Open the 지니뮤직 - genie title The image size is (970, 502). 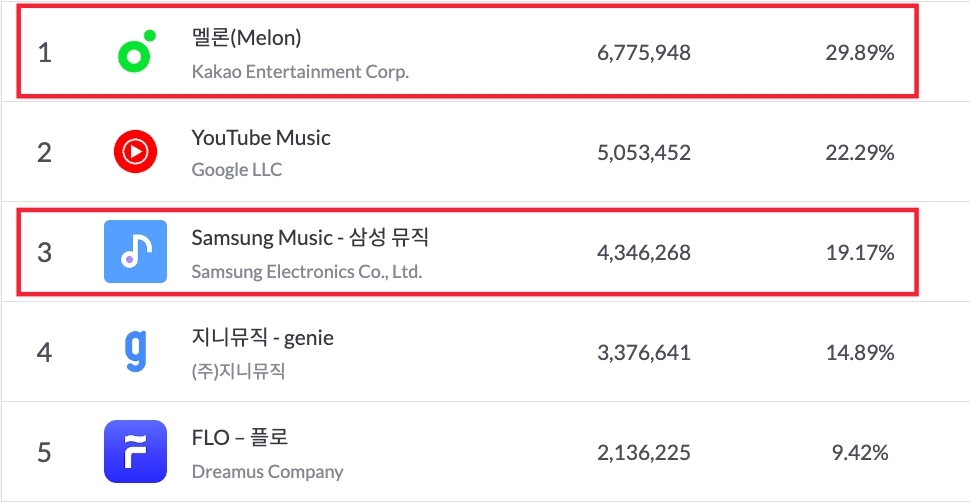tap(262, 338)
